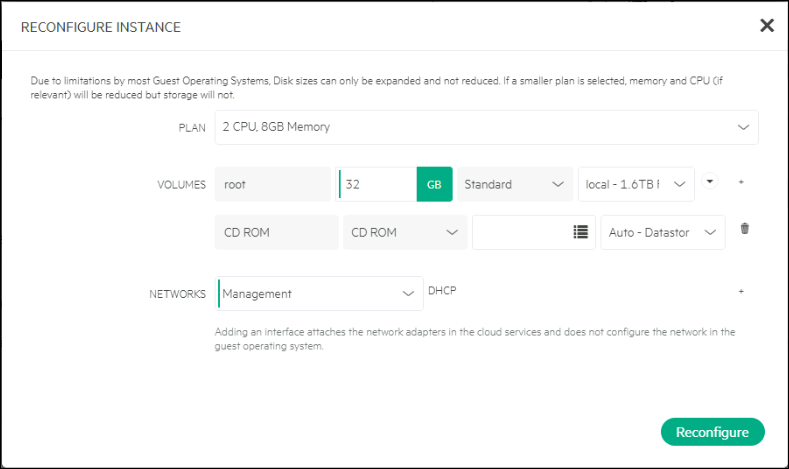Click the CD ROM name field
Screen dimensions: 789x469
pos(276,232)
